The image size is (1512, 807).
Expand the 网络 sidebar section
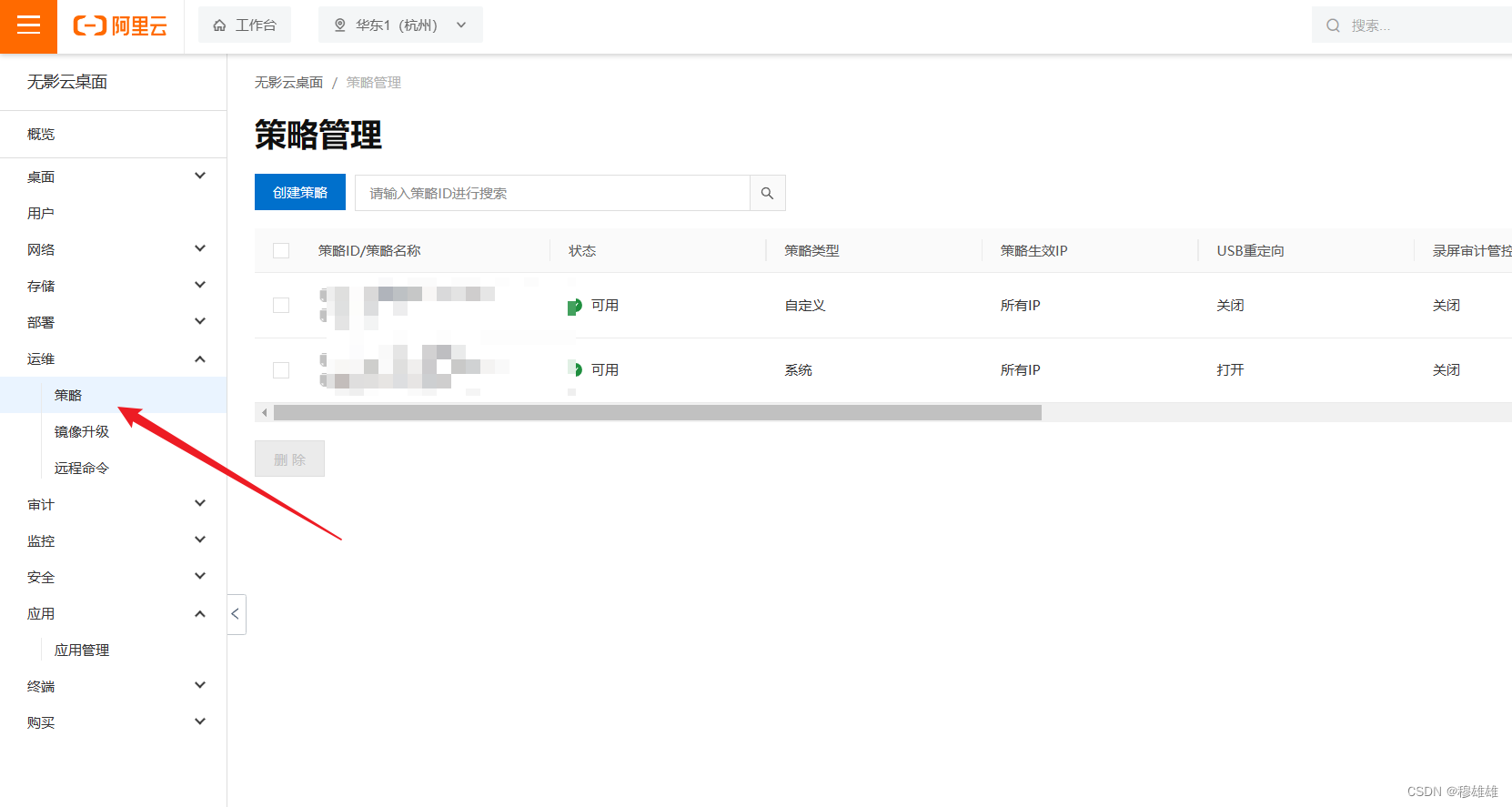pyautogui.click(x=200, y=248)
